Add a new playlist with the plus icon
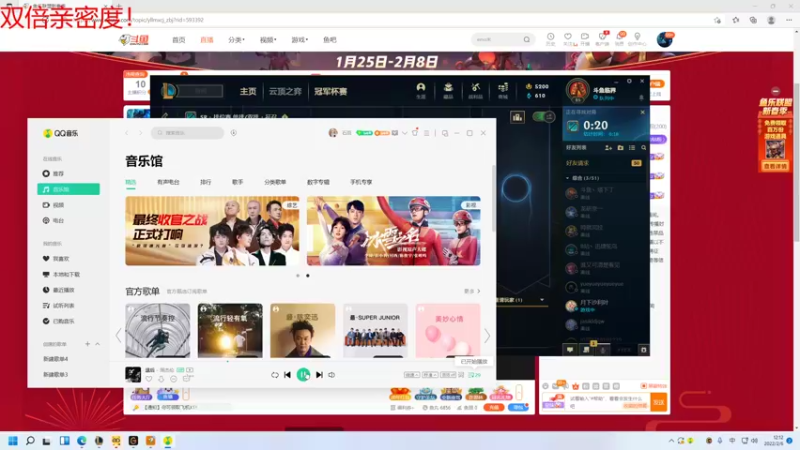 [87, 344]
